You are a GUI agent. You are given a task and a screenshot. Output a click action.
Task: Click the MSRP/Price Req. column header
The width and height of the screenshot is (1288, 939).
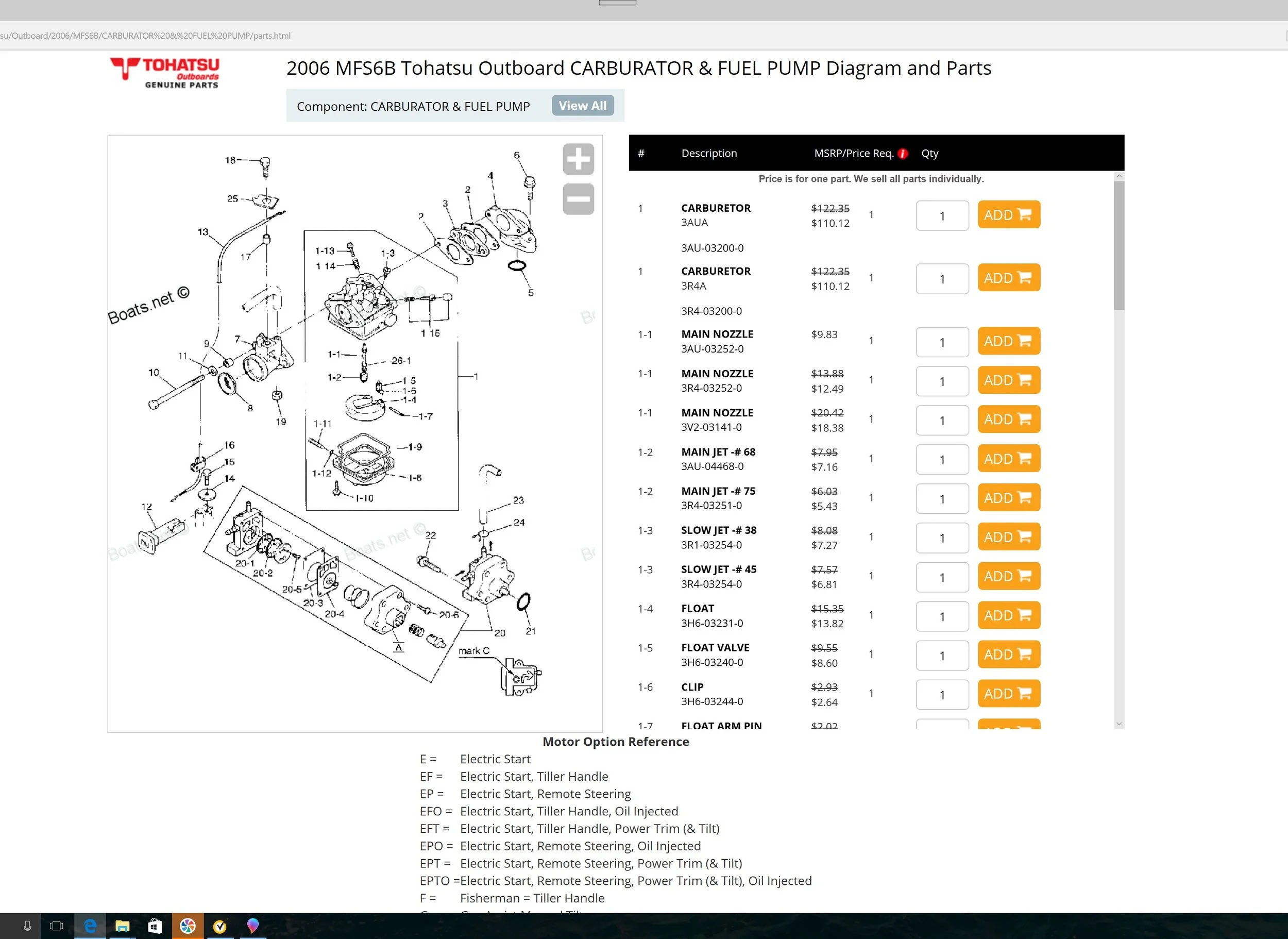854,153
